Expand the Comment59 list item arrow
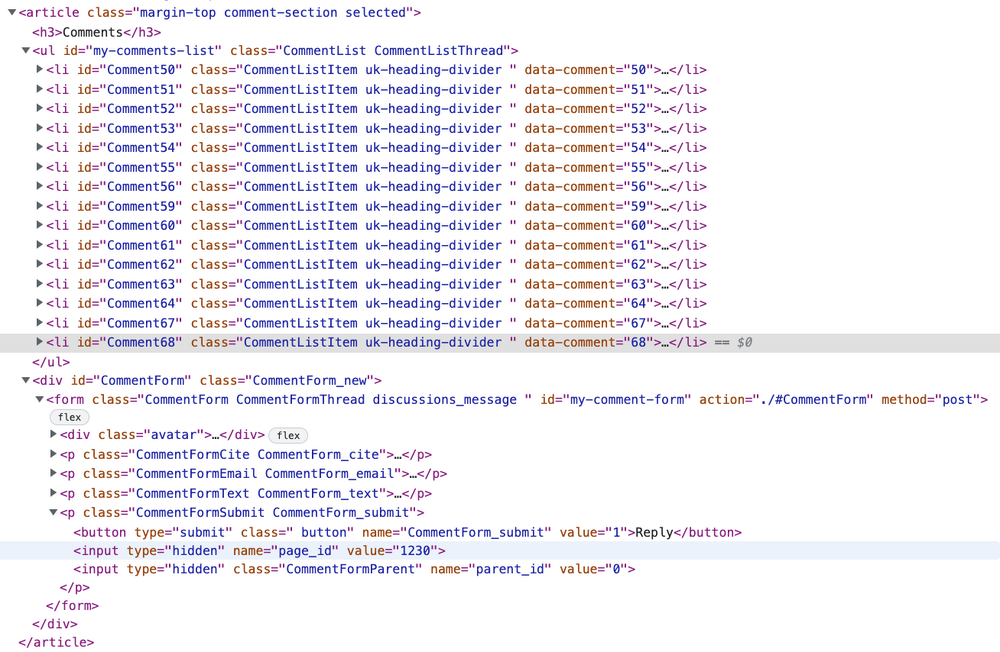1000x652 pixels. point(40,206)
